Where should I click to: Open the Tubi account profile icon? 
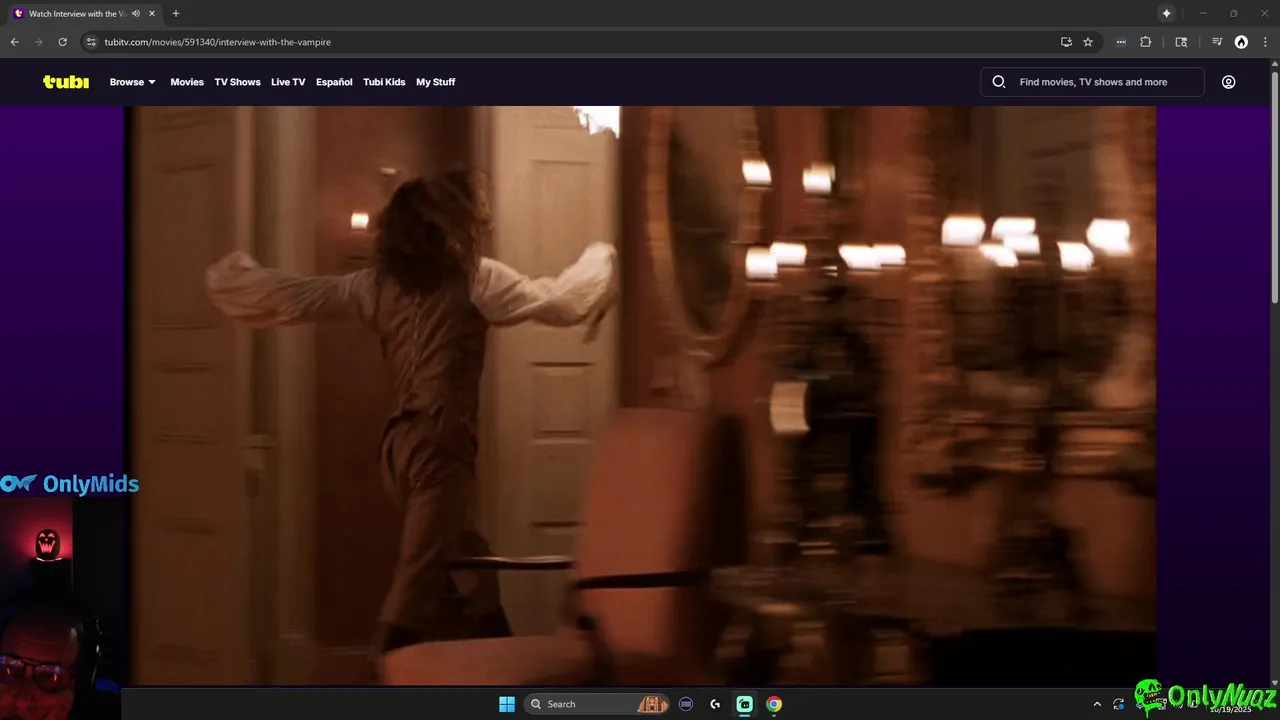coord(1228,82)
